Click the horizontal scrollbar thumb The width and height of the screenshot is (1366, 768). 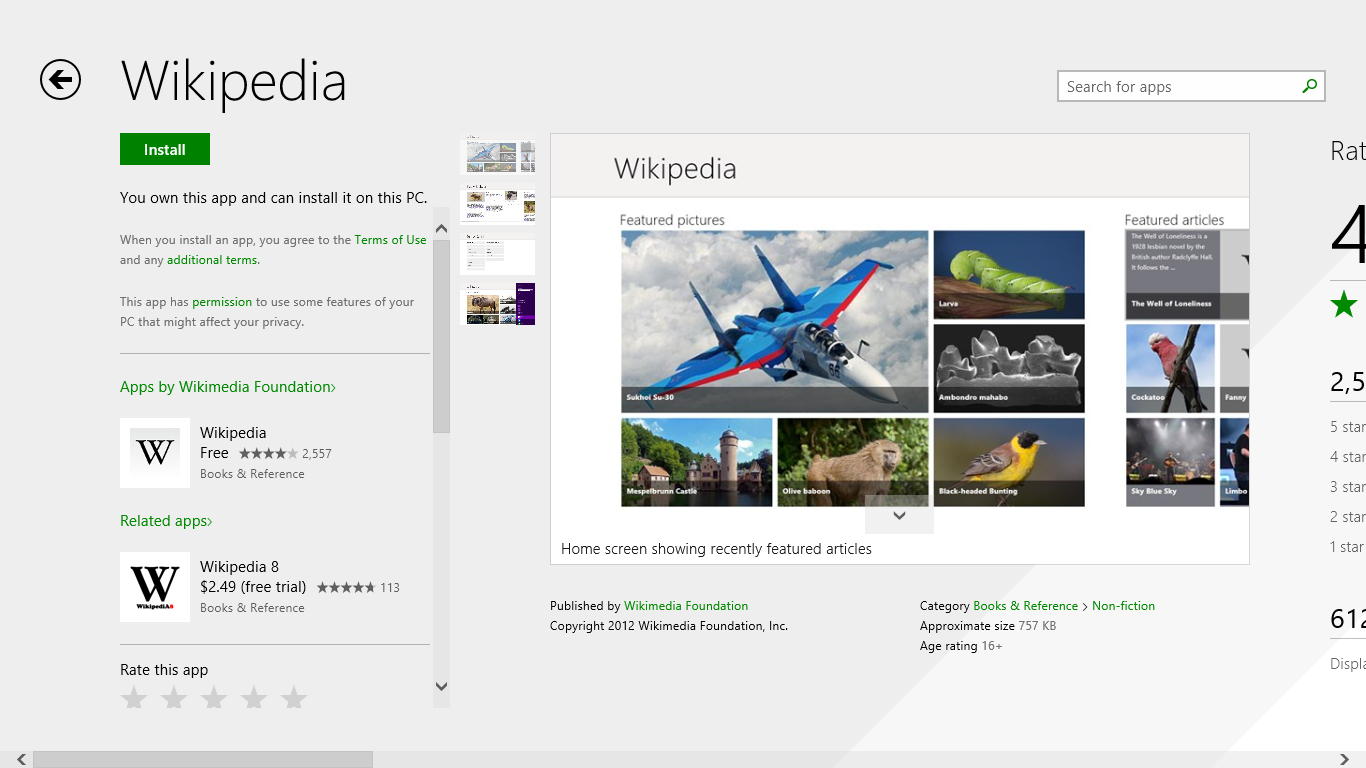coord(203,759)
